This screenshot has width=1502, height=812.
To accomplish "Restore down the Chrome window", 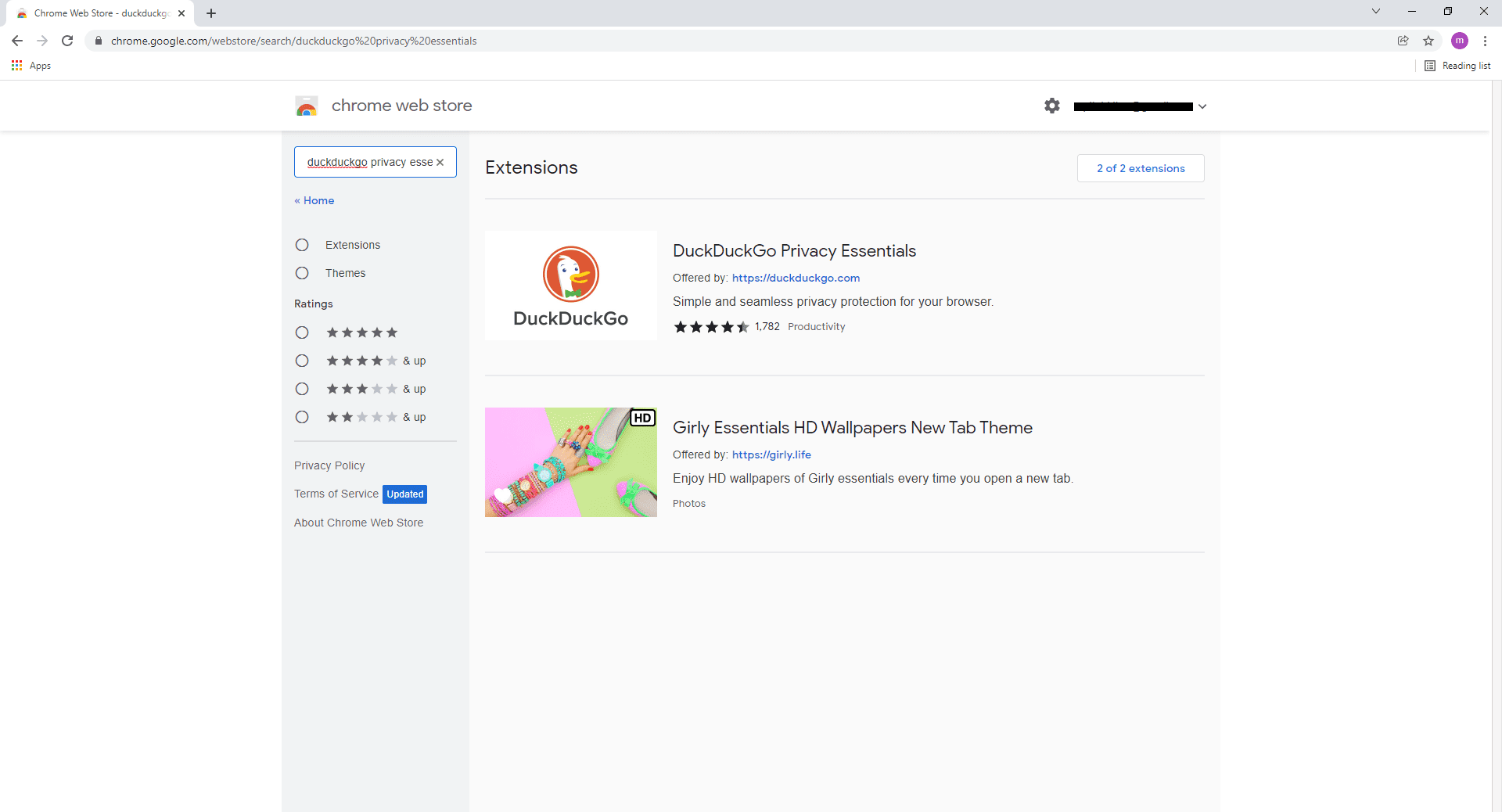I will click(1448, 11).
